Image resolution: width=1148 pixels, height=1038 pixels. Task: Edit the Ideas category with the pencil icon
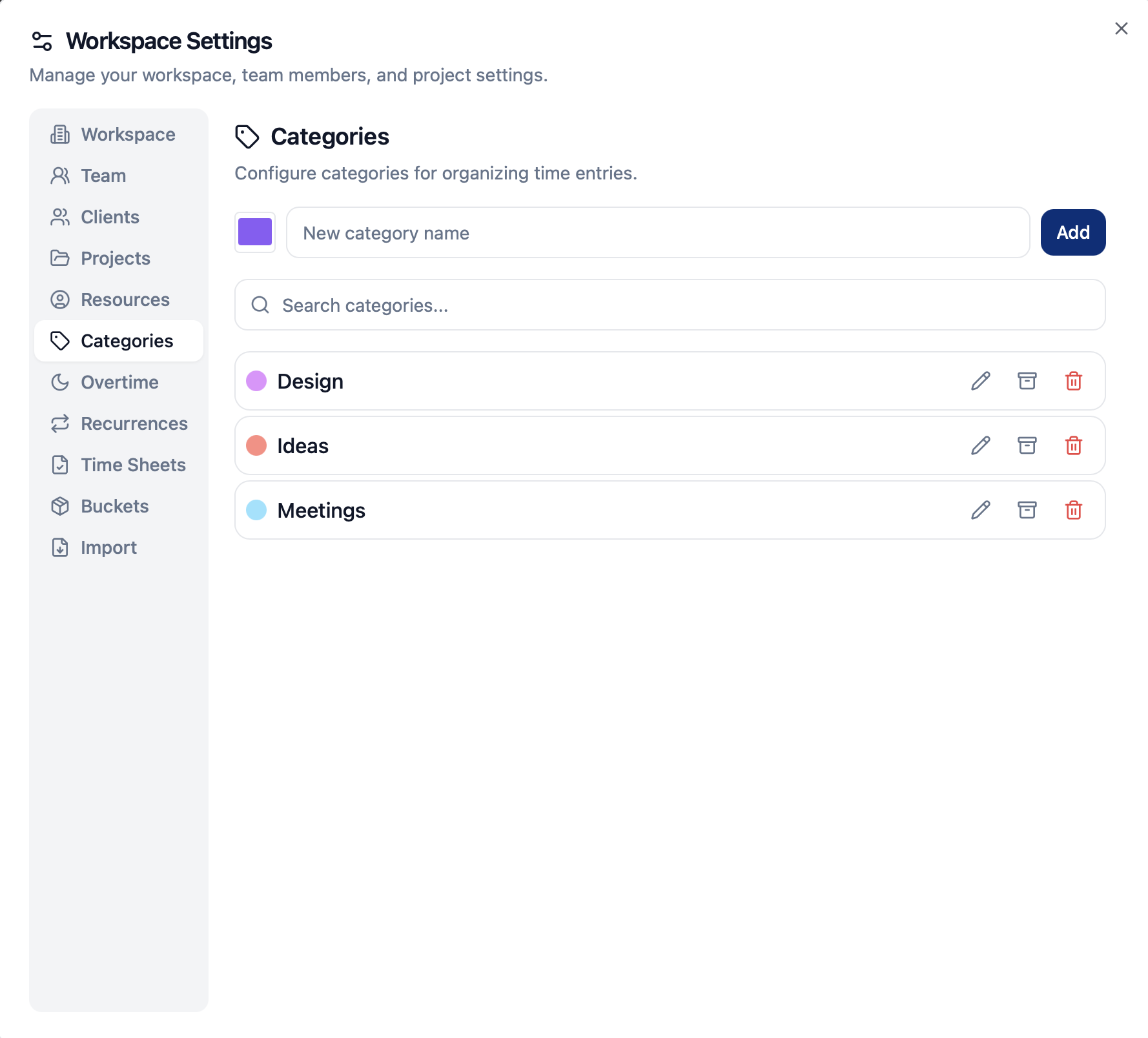click(x=980, y=445)
